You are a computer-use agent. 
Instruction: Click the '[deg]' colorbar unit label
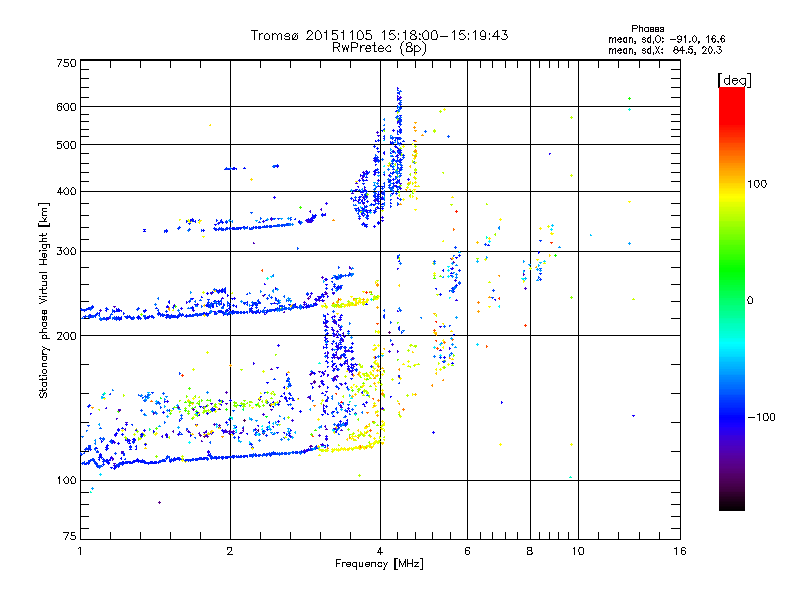[734, 80]
